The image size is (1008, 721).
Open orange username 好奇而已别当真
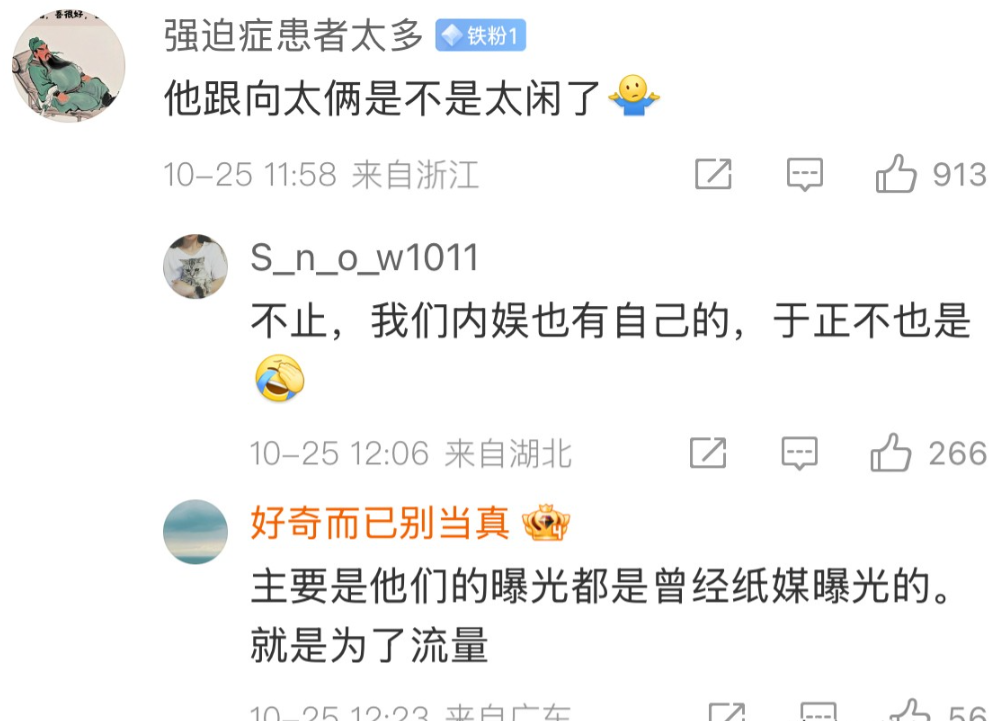coord(380,522)
